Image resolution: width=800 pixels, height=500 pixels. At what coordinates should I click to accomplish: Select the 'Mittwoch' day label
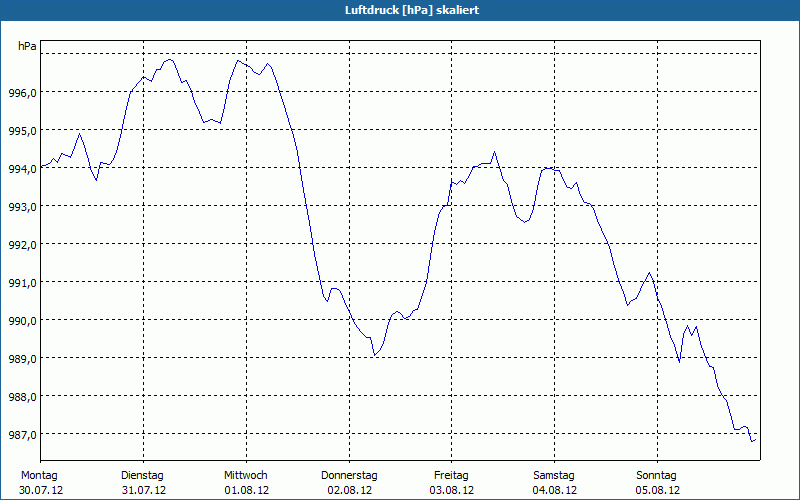(x=245, y=476)
